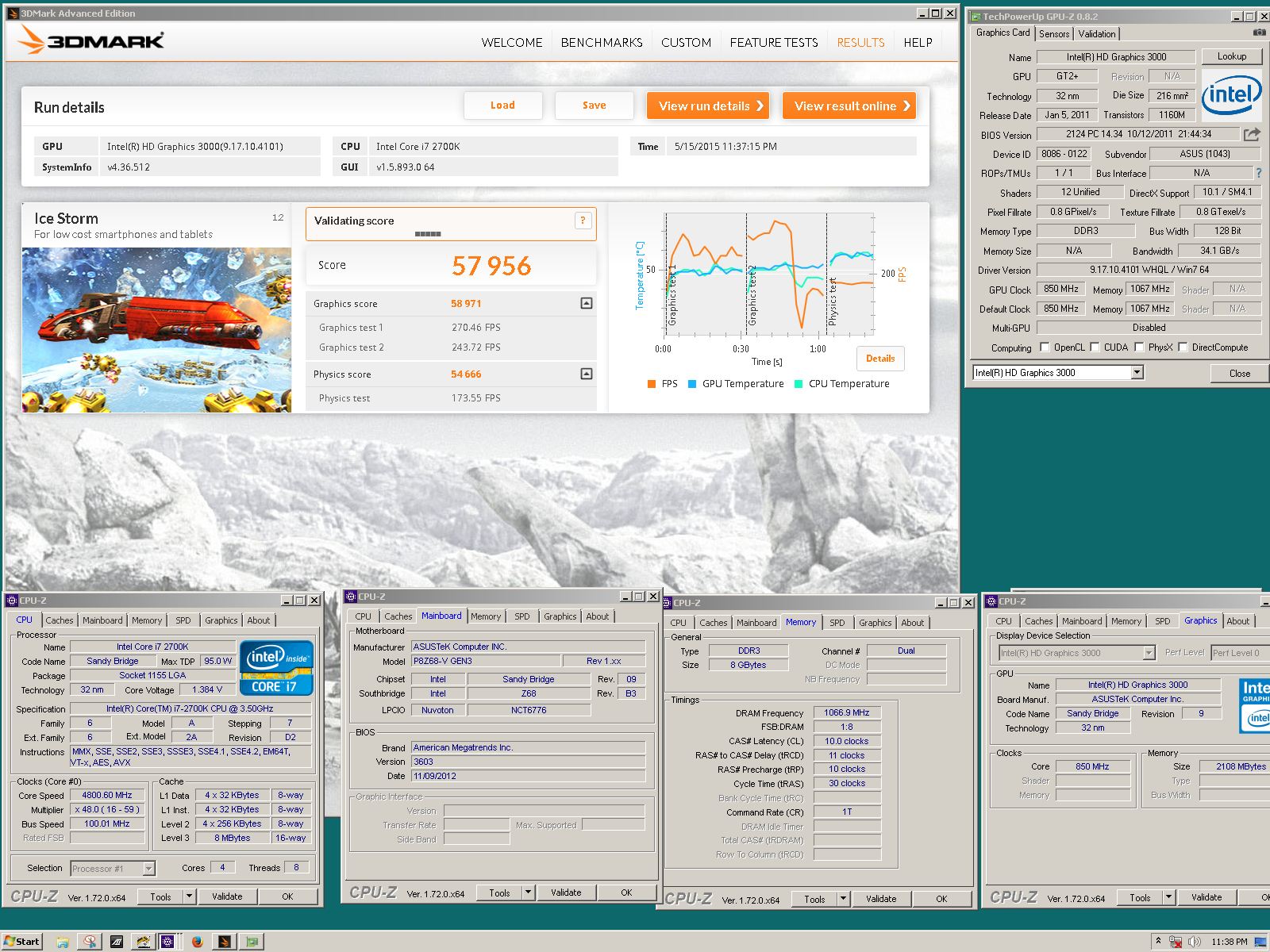Click the Details button under the chart
The image size is (1270, 952).
tap(880, 359)
